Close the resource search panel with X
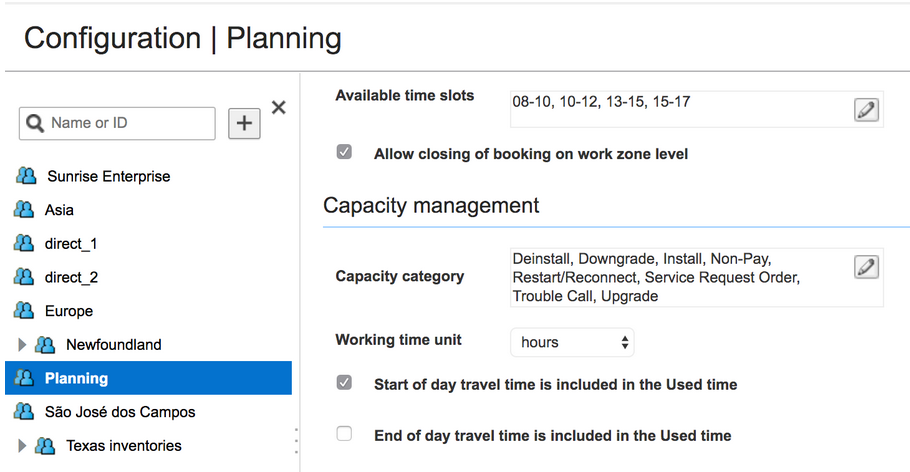This screenshot has width=910, height=472. tap(279, 108)
